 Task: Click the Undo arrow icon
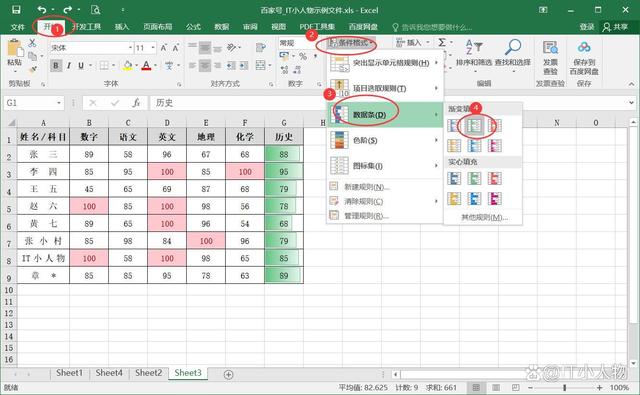[42, 9]
